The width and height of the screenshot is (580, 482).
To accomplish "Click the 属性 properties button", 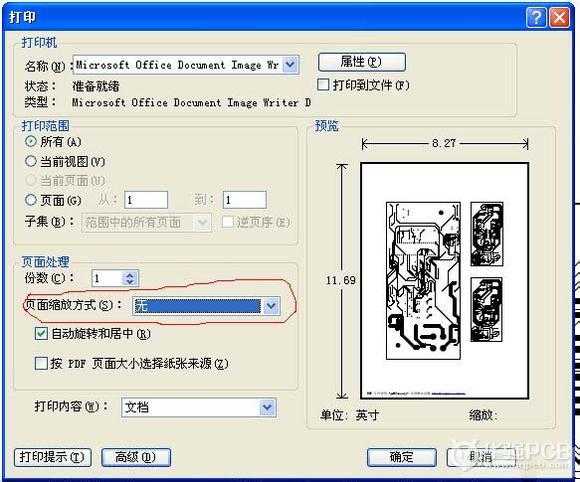I will pyautogui.click(x=361, y=62).
